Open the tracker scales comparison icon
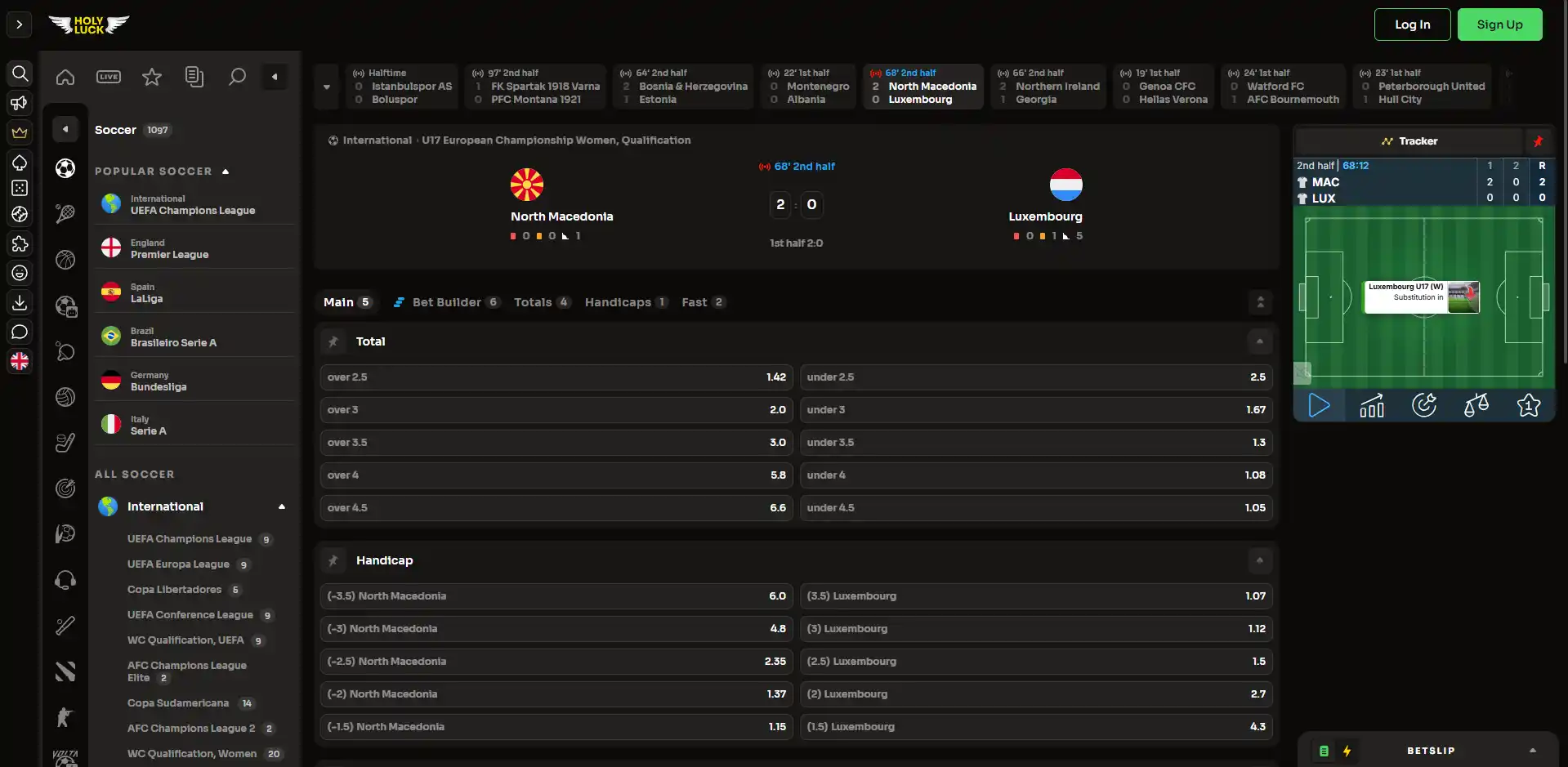This screenshot has height=767, width=1568. (1476, 405)
